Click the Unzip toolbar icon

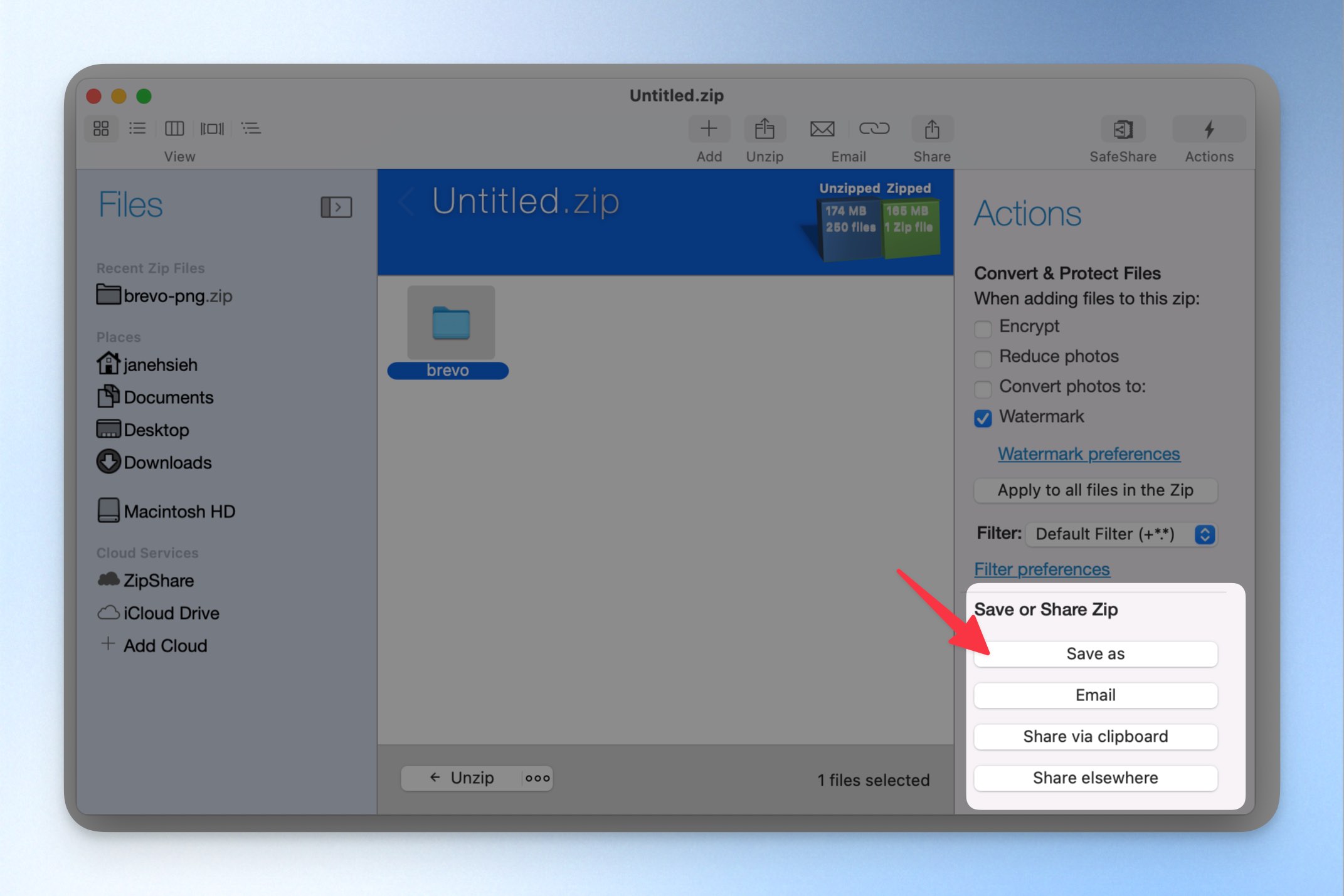tap(765, 129)
